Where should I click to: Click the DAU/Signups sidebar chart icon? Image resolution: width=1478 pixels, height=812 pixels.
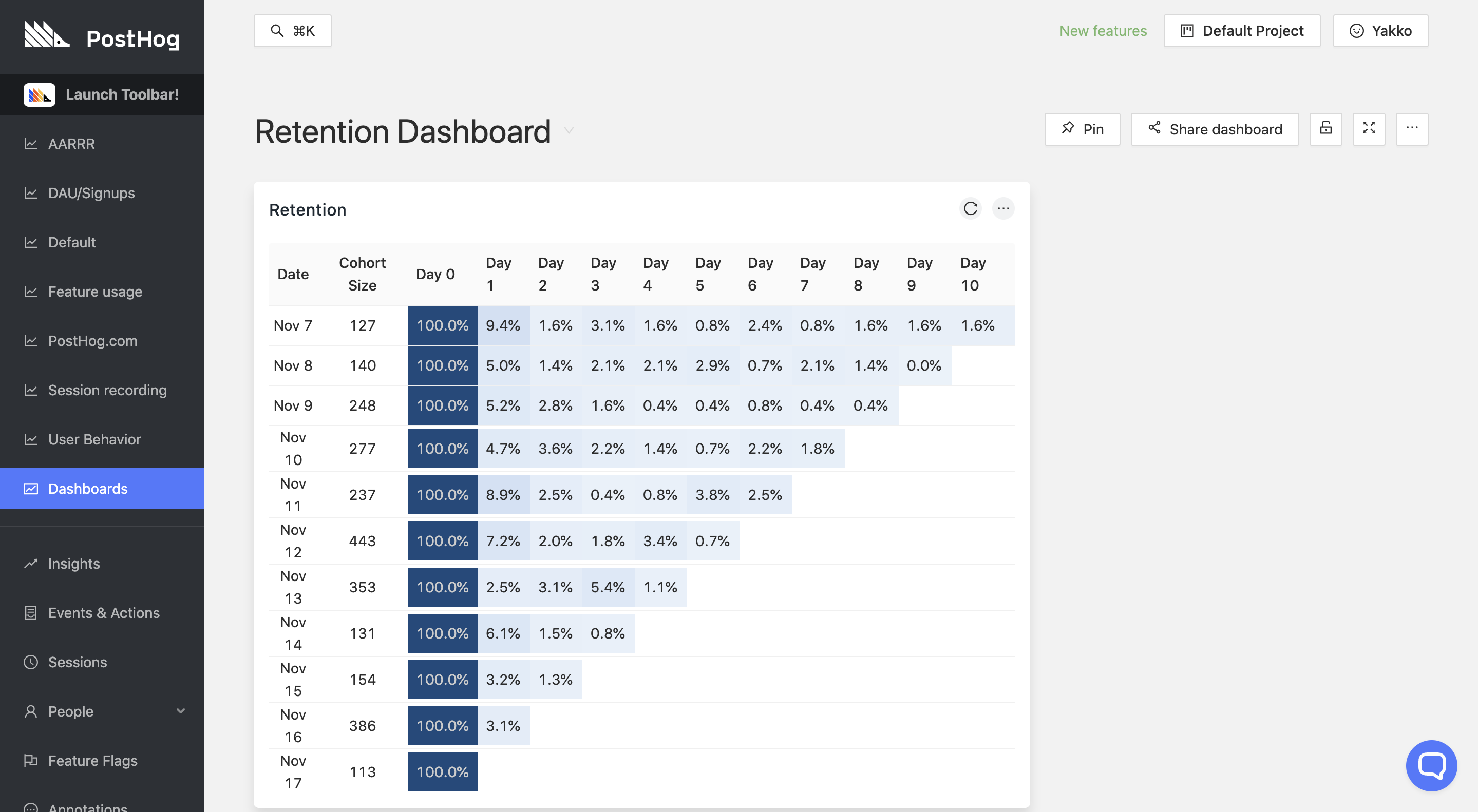click(x=28, y=192)
